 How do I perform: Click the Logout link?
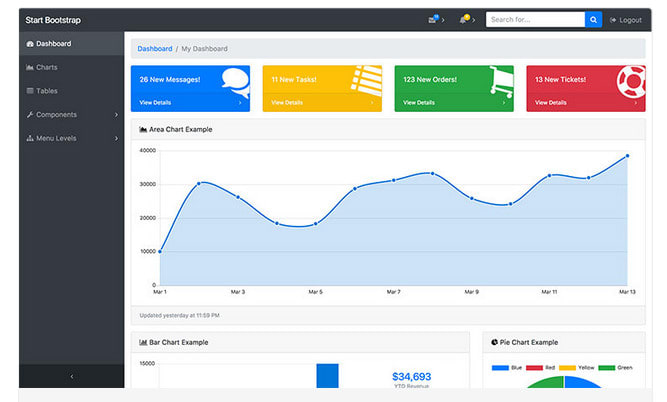[626, 20]
